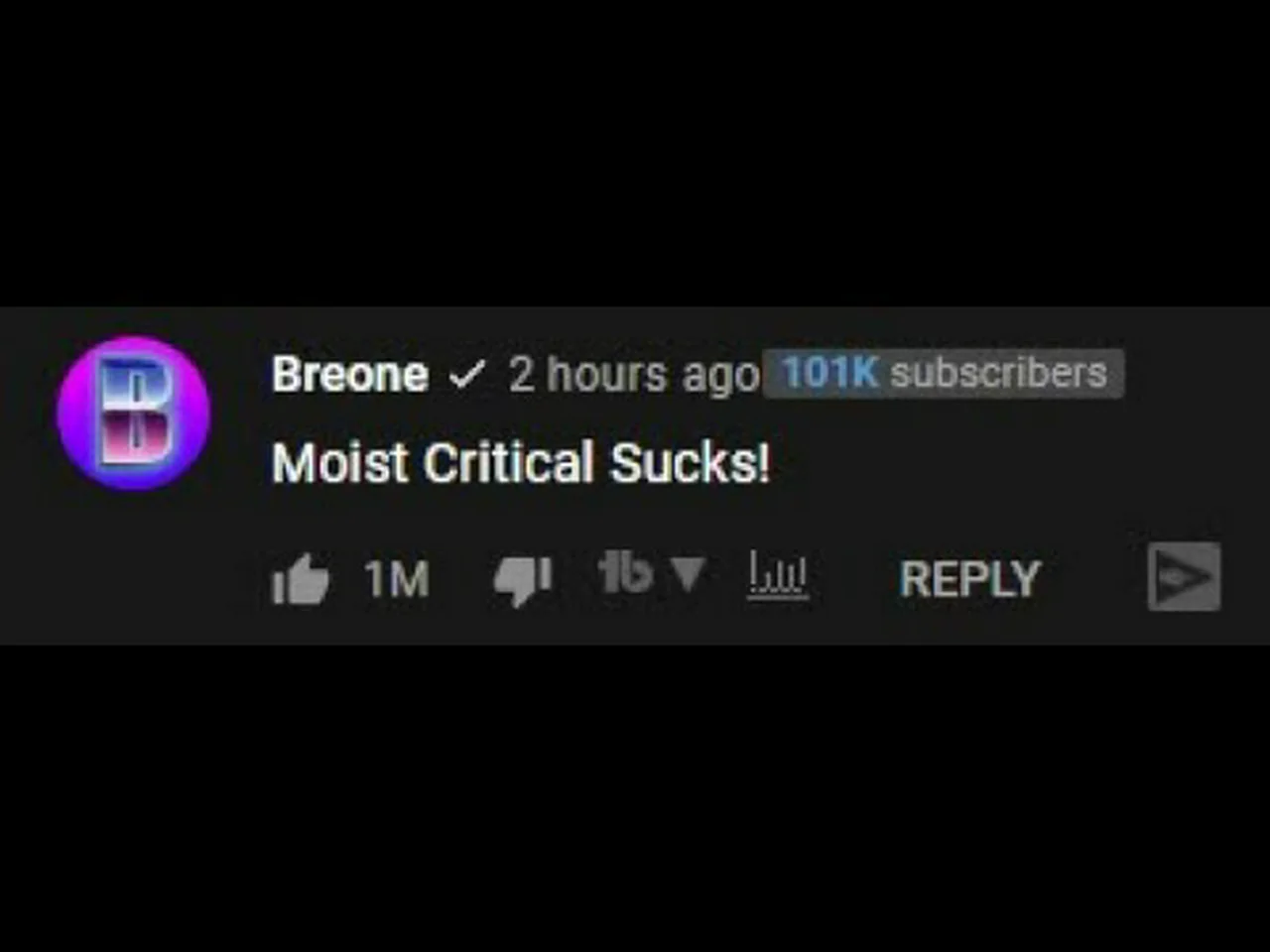The height and width of the screenshot is (952, 1270).
Task: Dislike the comment with the thumbs-down icon
Action: click(523, 580)
